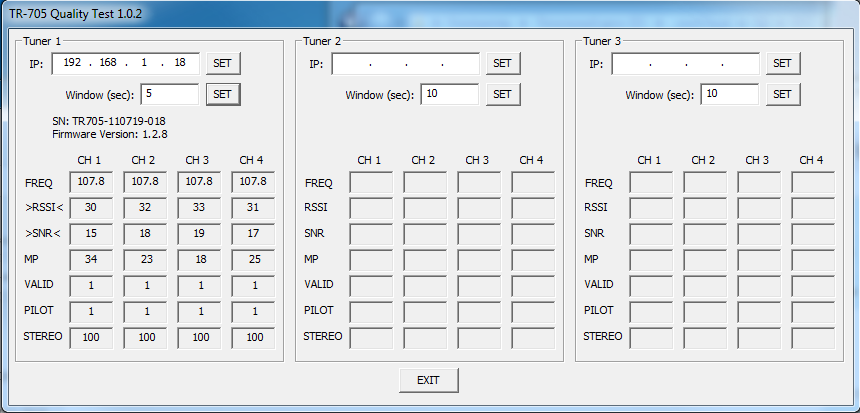The width and height of the screenshot is (860, 413).
Task: Click Tuner 1 CH 1 MP value 34
Action: [91, 259]
